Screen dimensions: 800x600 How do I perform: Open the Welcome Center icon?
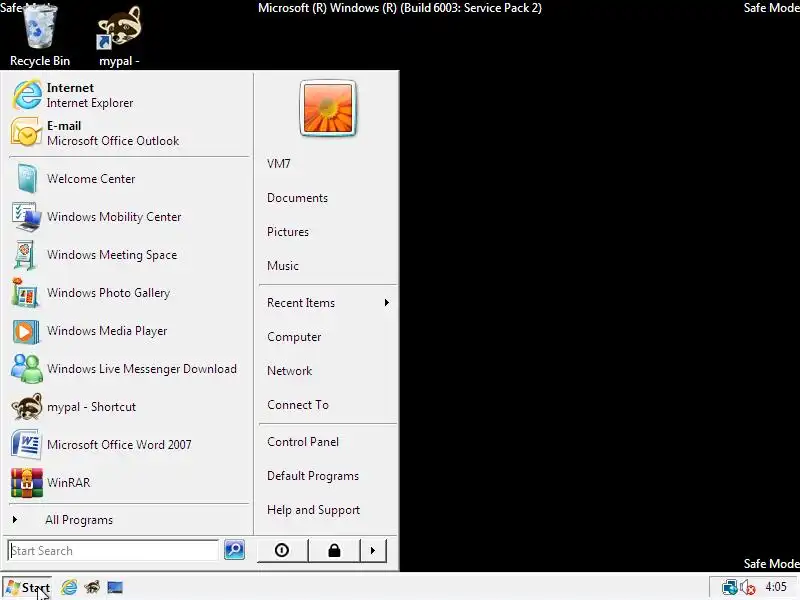(27, 179)
